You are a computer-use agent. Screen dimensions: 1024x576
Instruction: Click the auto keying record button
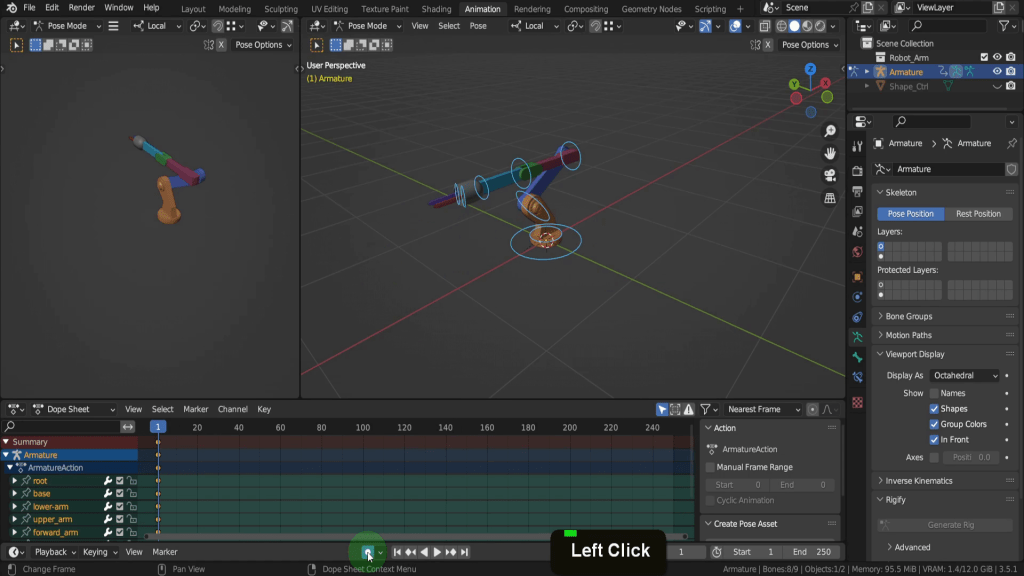(x=368, y=552)
